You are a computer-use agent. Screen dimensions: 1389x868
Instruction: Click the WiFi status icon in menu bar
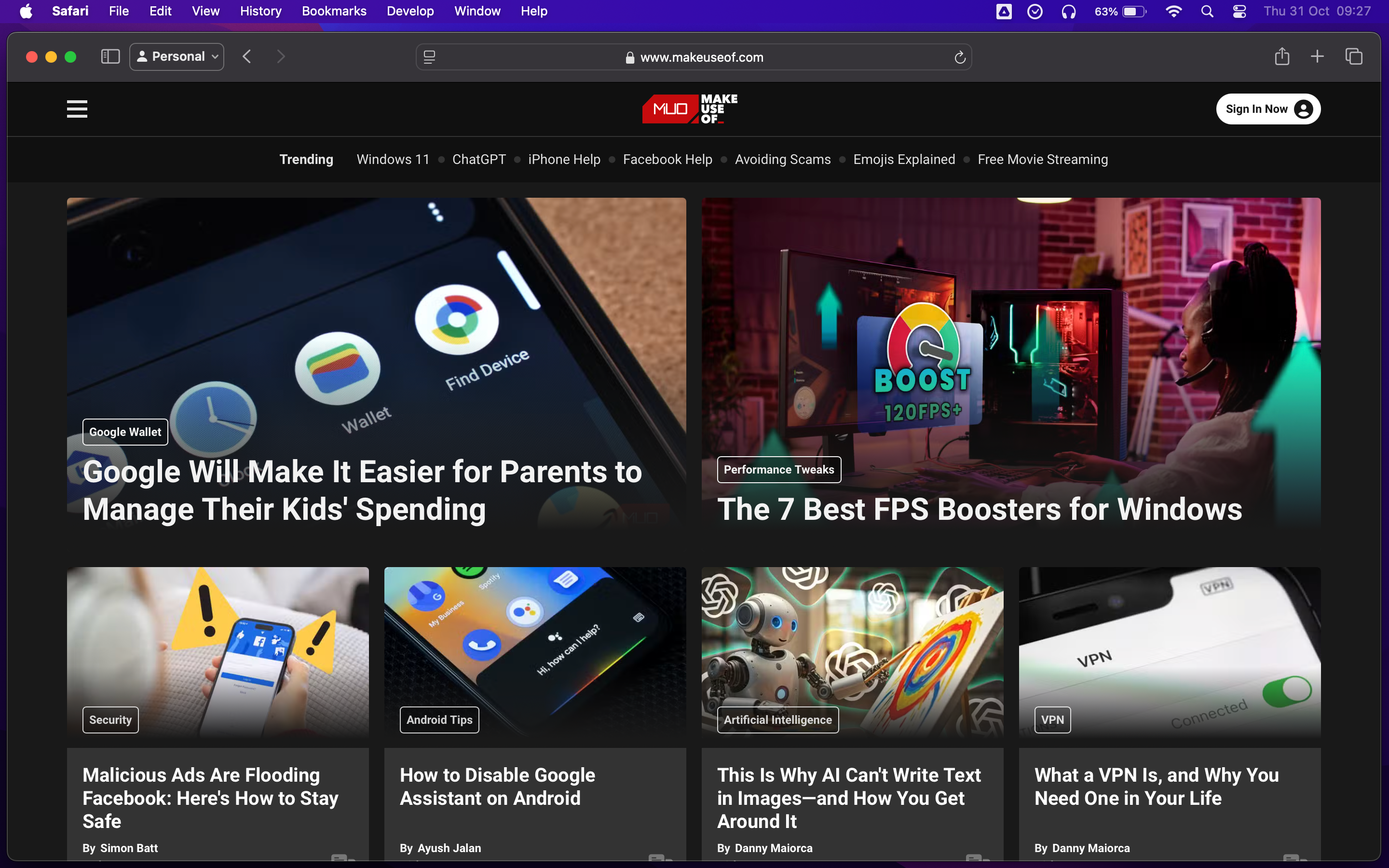pyautogui.click(x=1172, y=12)
